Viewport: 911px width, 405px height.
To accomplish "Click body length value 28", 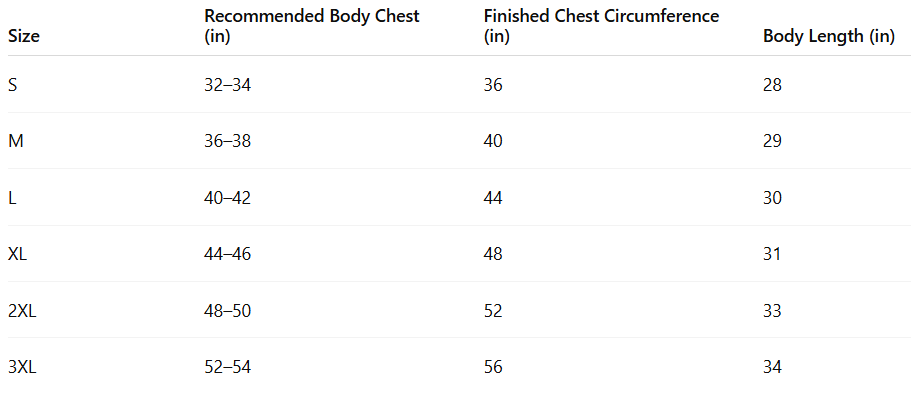I will point(772,85).
